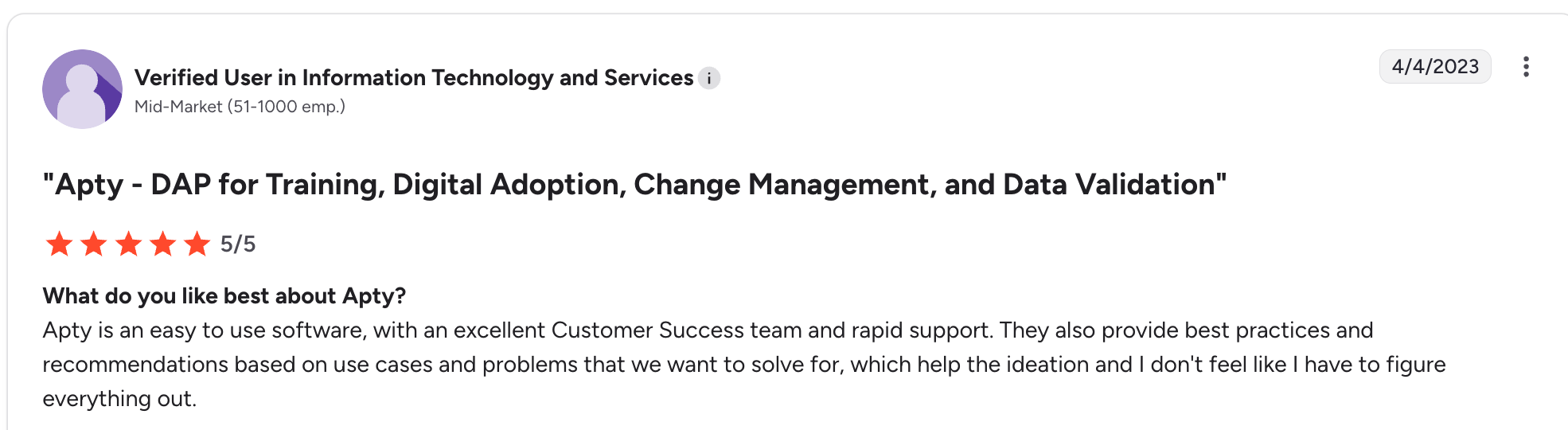Select the Verified User in Information Technology name

[x=414, y=78]
